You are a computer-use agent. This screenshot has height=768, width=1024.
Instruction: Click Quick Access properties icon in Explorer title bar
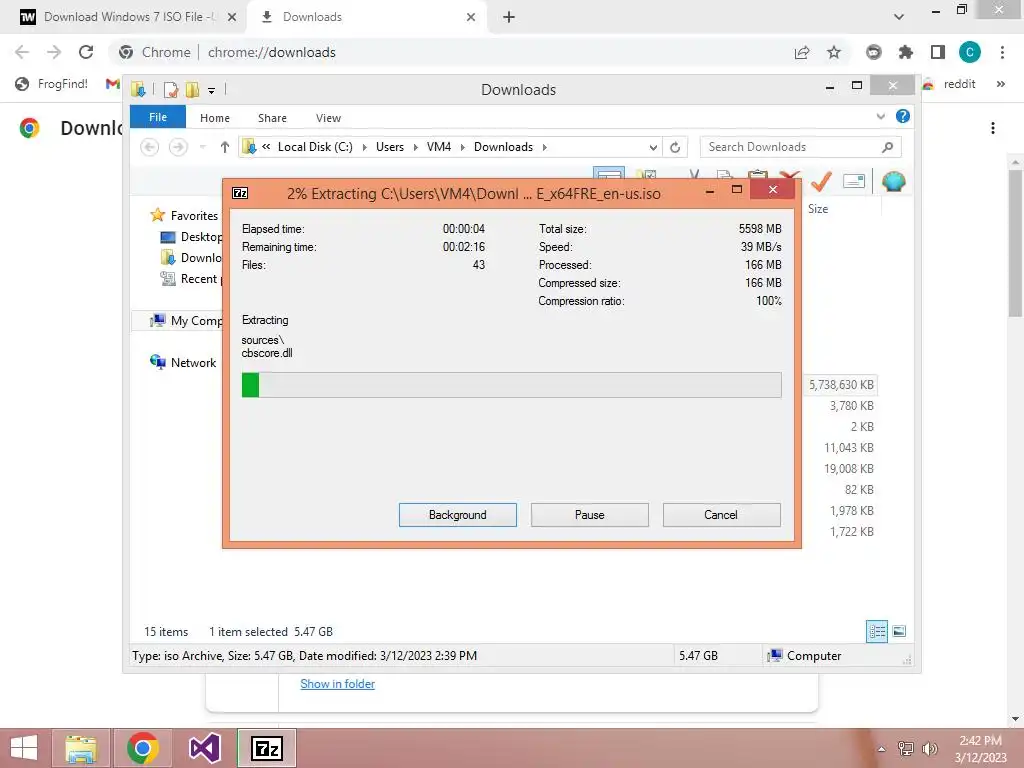point(170,89)
